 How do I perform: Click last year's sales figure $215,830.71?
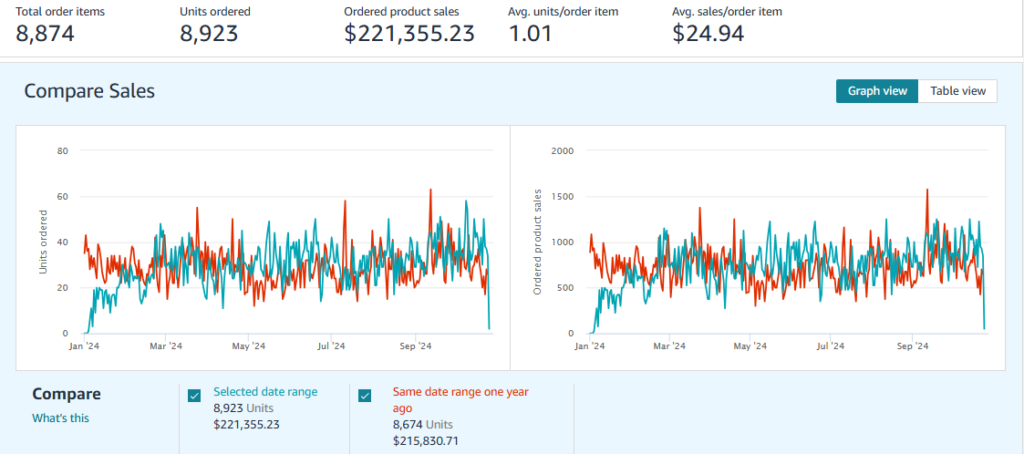pyautogui.click(x=426, y=440)
